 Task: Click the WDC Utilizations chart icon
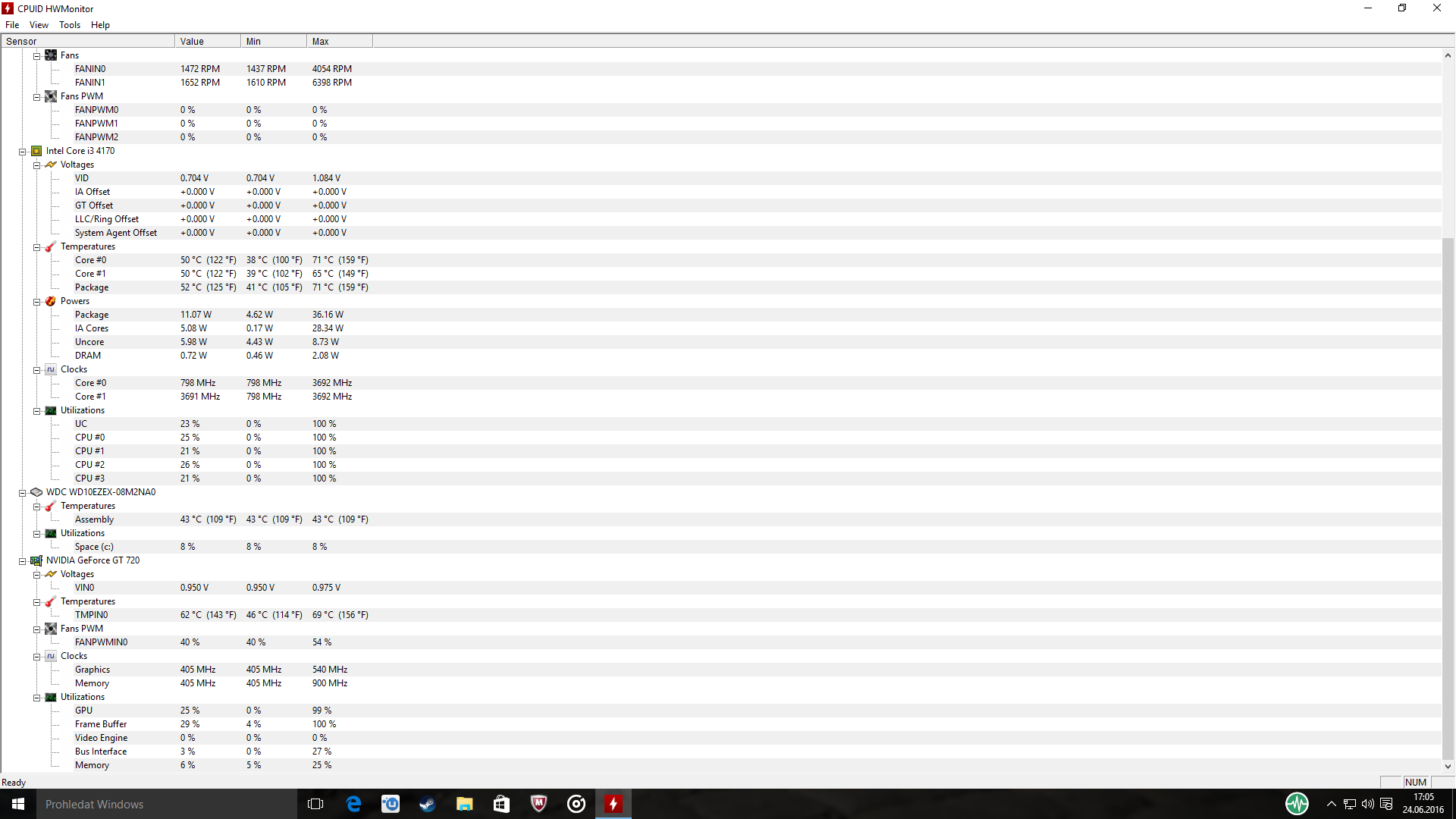51,533
